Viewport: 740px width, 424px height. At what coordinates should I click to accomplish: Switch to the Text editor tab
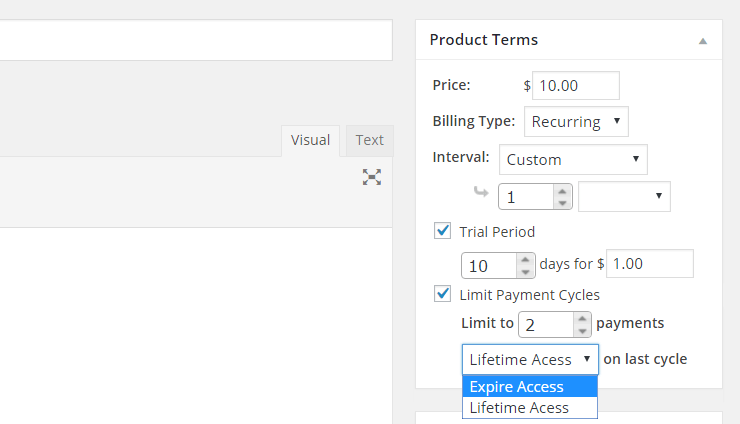click(x=370, y=140)
